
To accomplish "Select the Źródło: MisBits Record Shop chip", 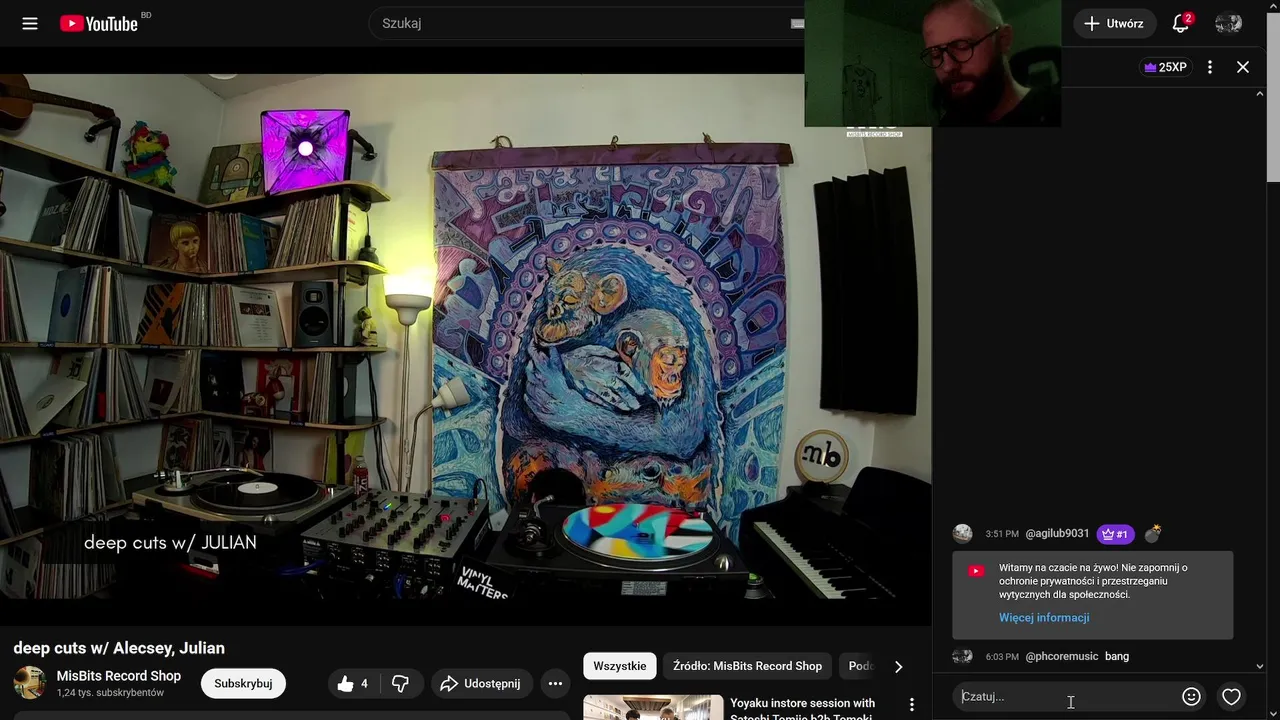I will tap(747, 666).
